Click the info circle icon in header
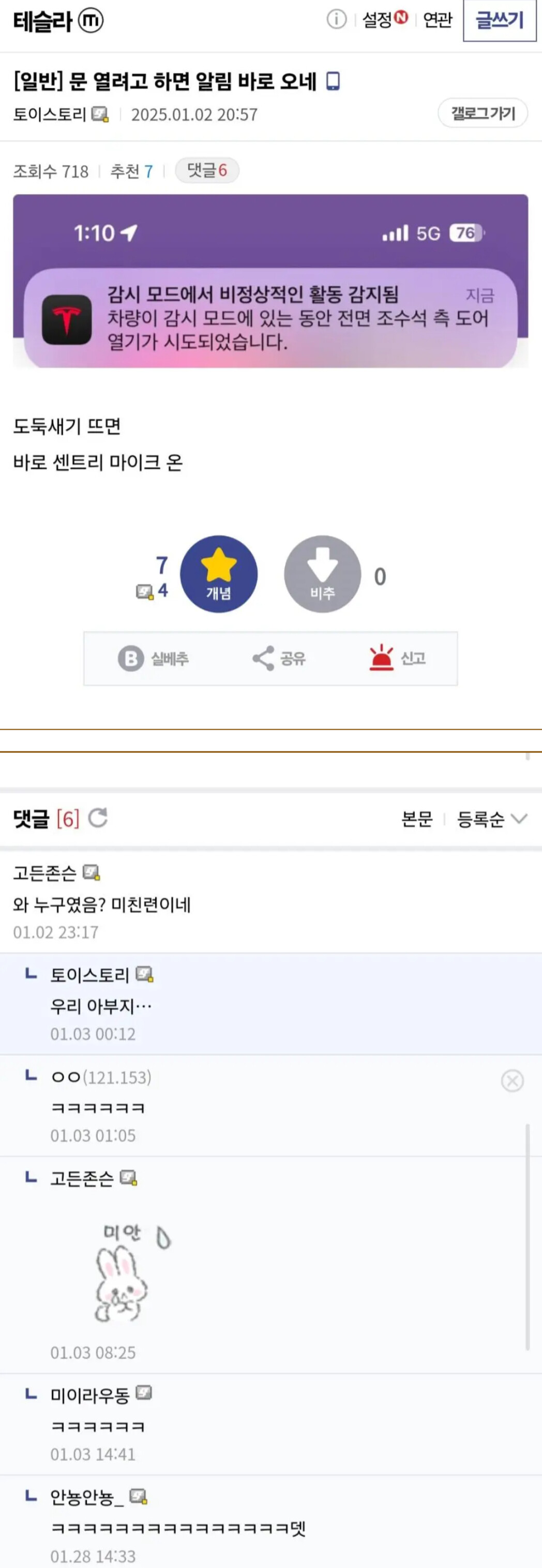Image resolution: width=542 pixels, height=1568 pixels. point(336,20)
